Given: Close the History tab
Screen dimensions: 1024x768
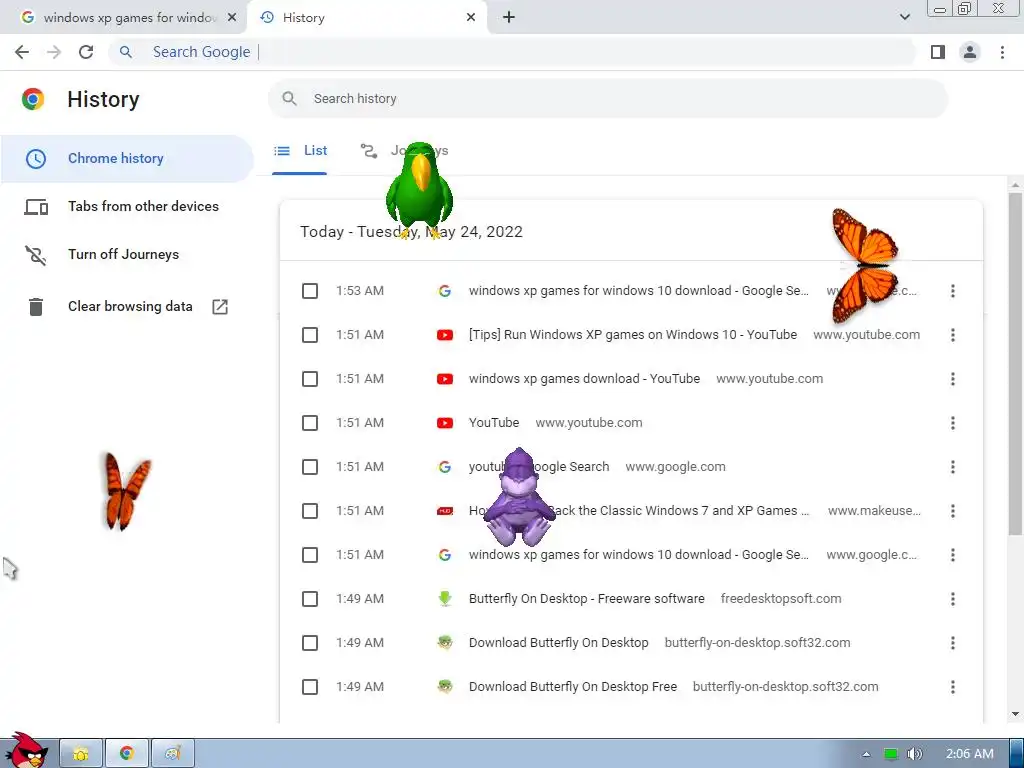Looking at the screenshot, I should [471, 18].
